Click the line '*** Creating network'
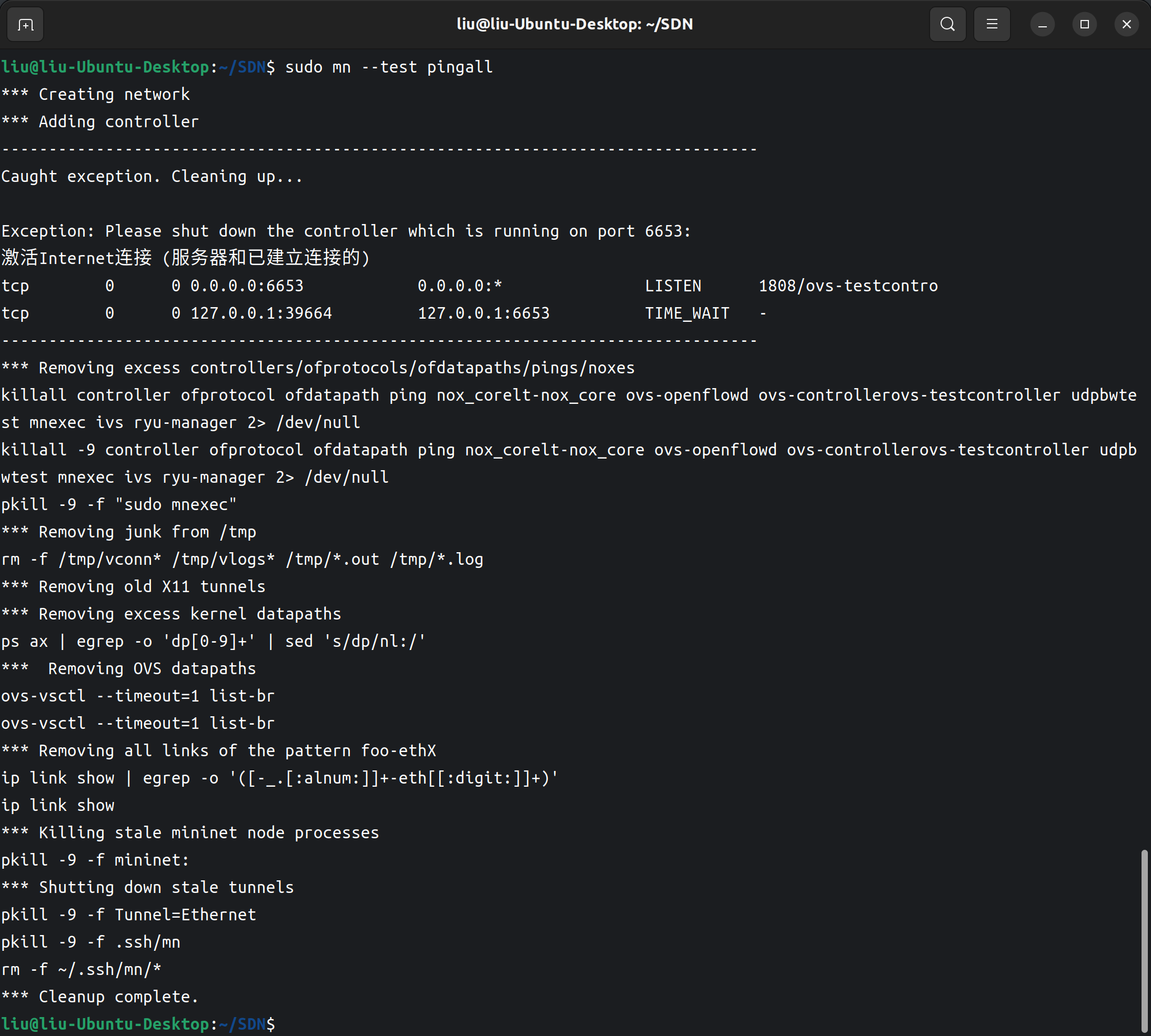Screen dimensions: 1151x1036 point(96,95)
